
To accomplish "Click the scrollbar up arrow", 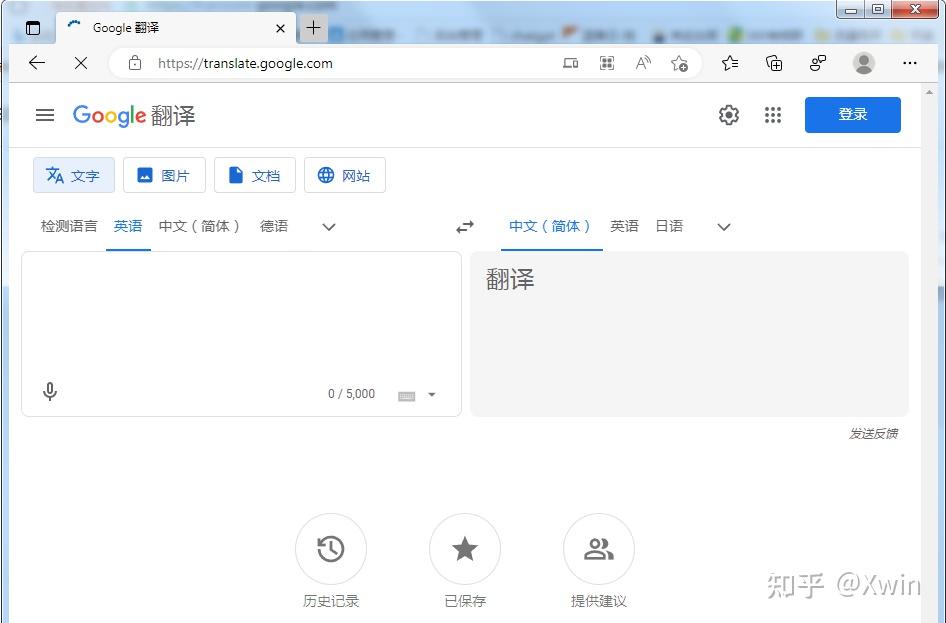I will click(929, 92).
